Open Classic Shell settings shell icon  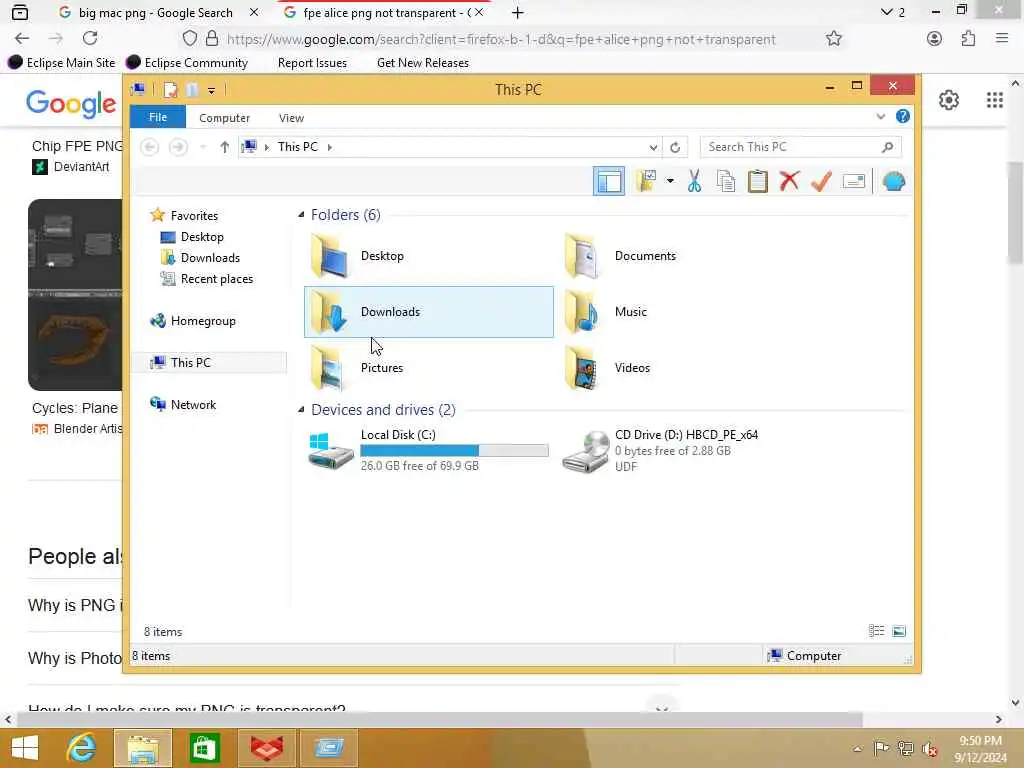point(893,182)
